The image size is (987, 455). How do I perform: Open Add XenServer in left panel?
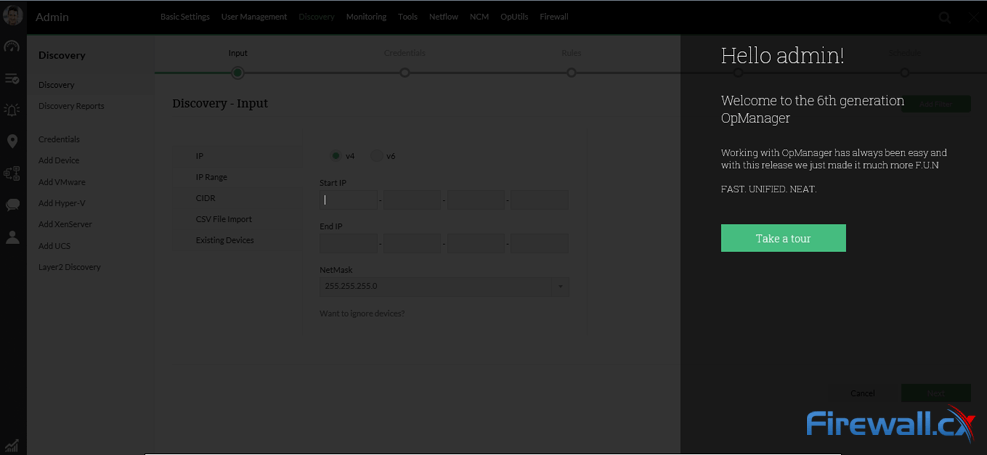(65, 224)
